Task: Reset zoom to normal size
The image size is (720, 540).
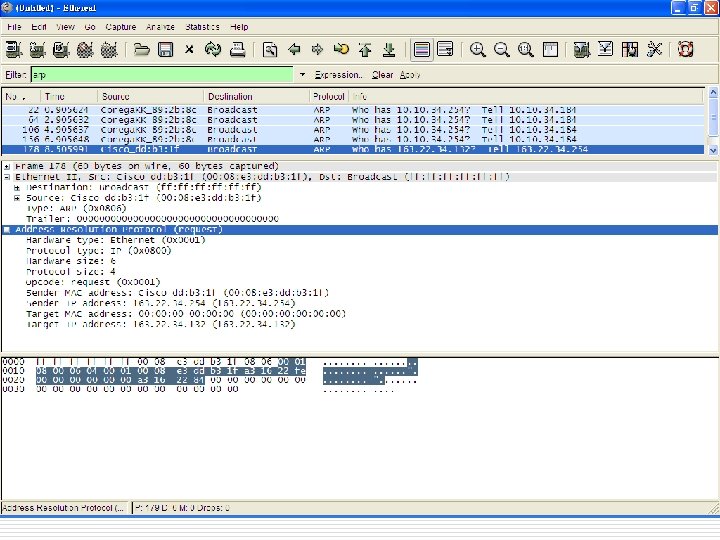Action: pyautogui.click(x=525, y=49)
